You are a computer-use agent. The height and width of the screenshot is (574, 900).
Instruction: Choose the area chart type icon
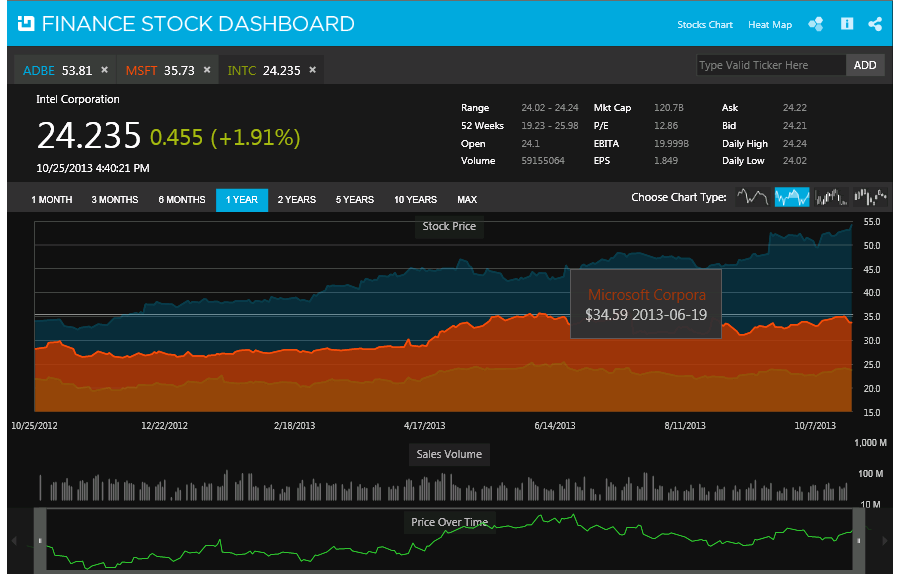(x=792, y=197)
